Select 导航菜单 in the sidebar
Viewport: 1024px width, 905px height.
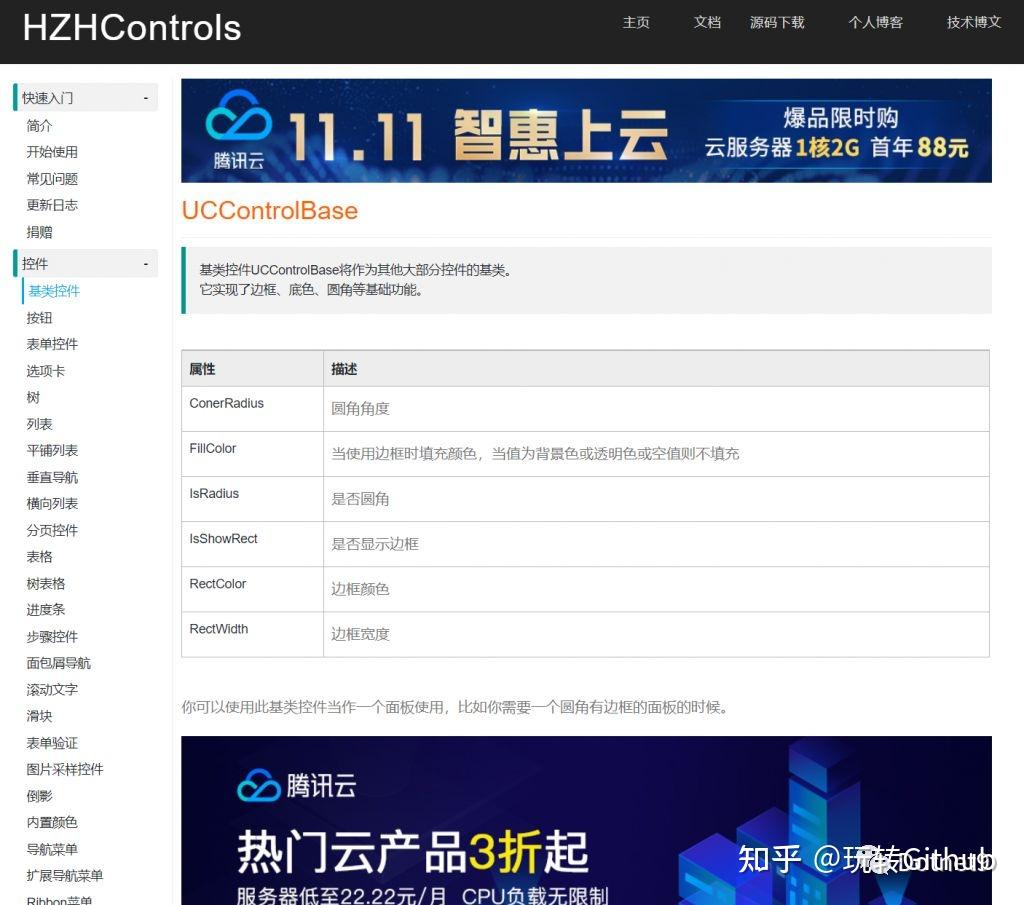[52, 849]
